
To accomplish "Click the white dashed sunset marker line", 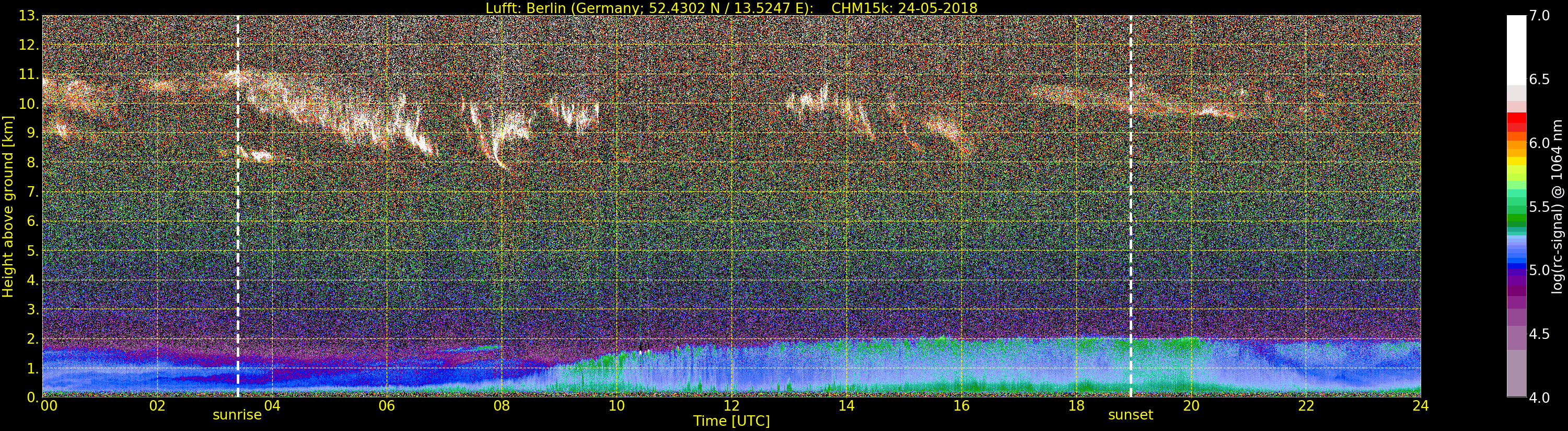I will pyautogui.click(x=1130, y=207).
